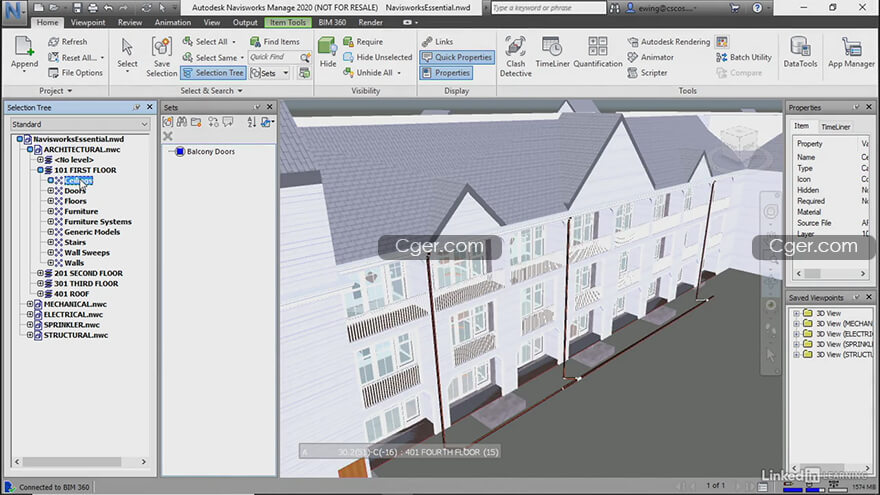Open the Item Tools tab

(x=287, y=22)
